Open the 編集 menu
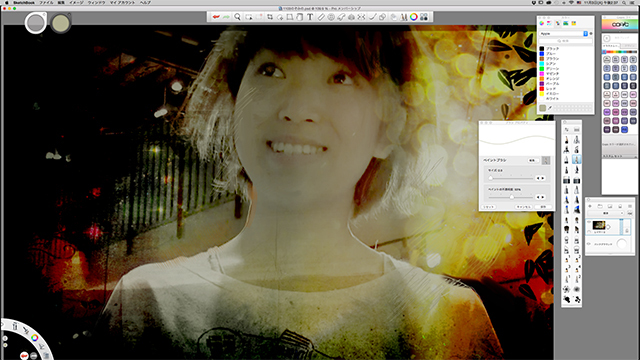 pos(61,2)
